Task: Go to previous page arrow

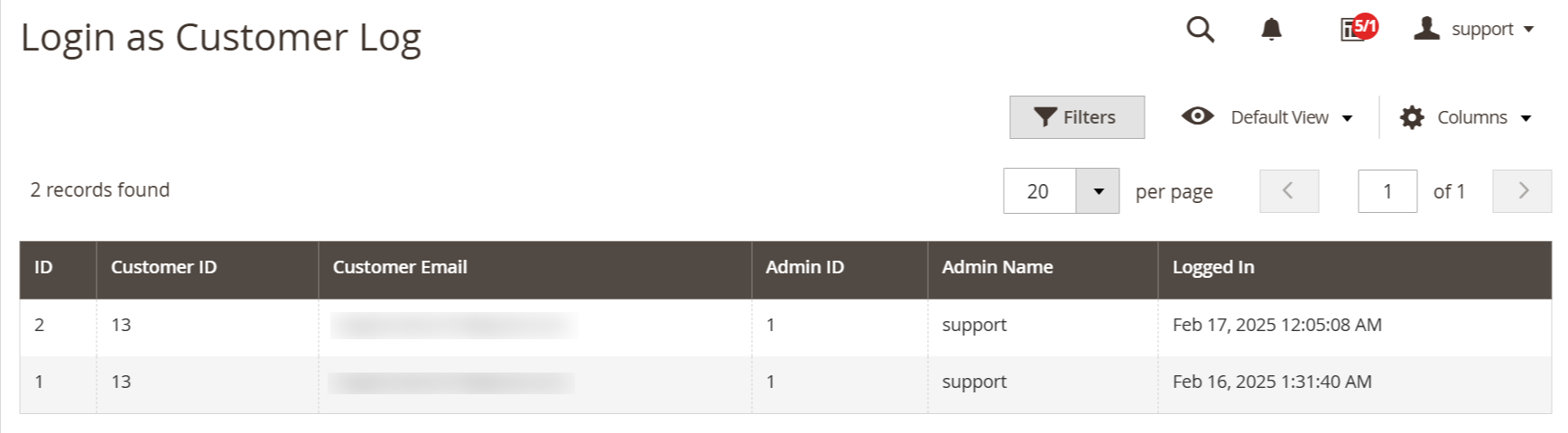Action: click(x=1289, y=191)
